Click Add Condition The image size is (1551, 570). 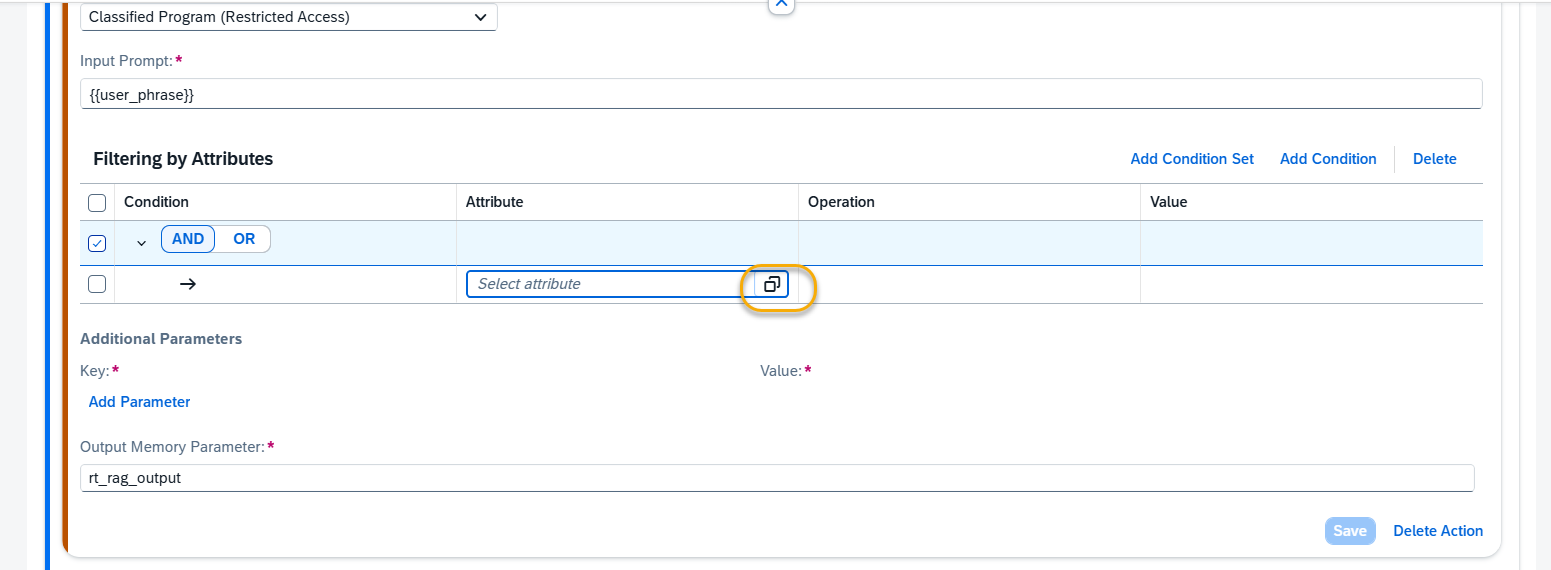click(1328, 159)
